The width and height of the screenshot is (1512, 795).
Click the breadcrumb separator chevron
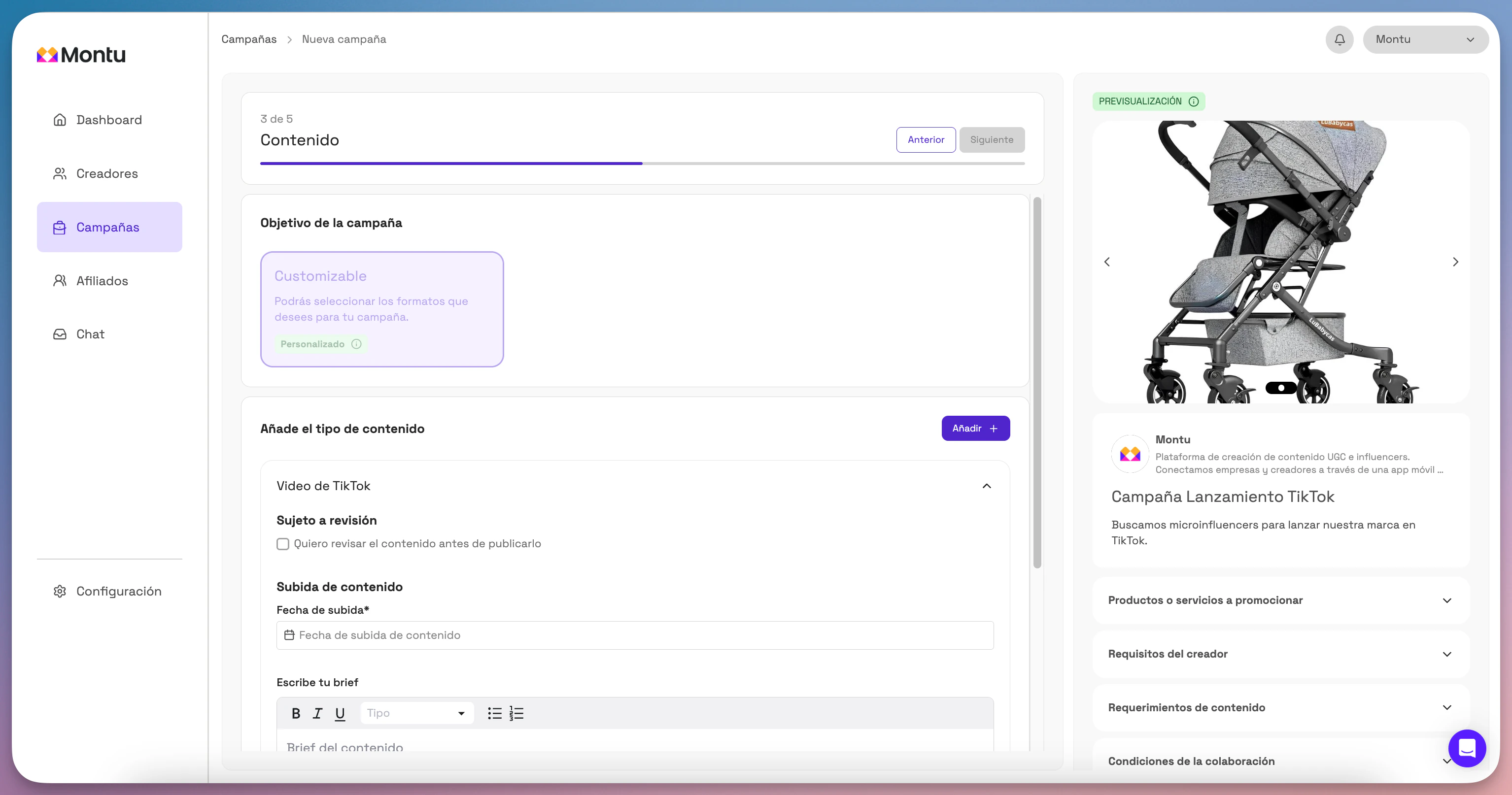pos(289,39)
